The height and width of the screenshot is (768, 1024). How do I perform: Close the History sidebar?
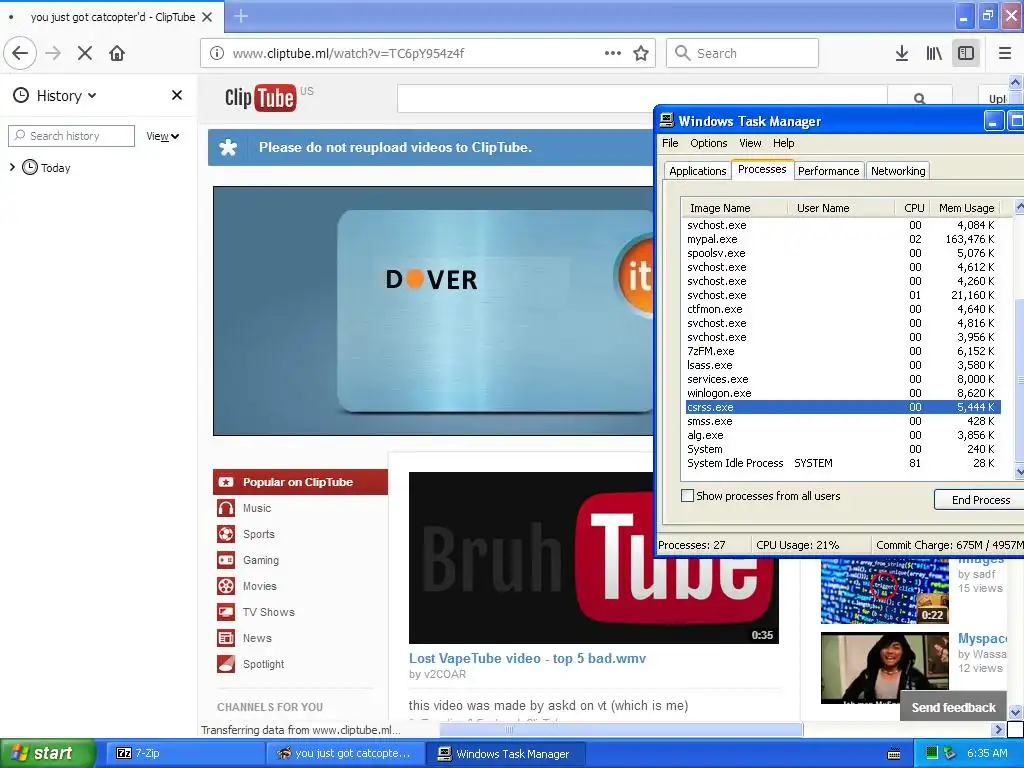pyautogui.click(x=177, y=95)
